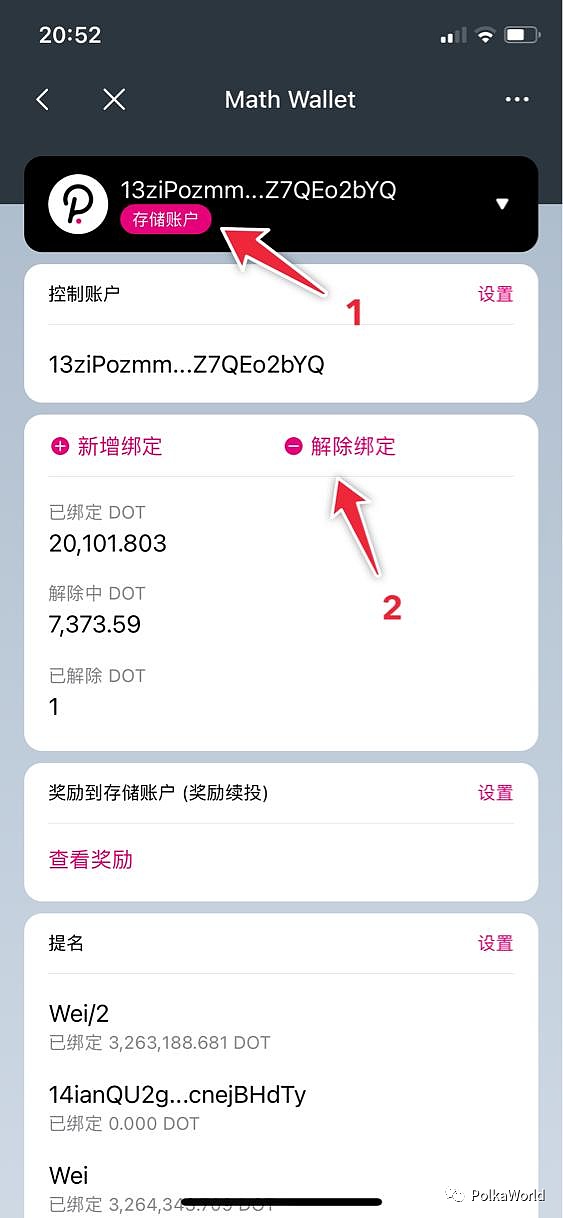
Task: Tap the minus icon beside 解除绑定
Action: pyautogui.click(x=293, y=447)
